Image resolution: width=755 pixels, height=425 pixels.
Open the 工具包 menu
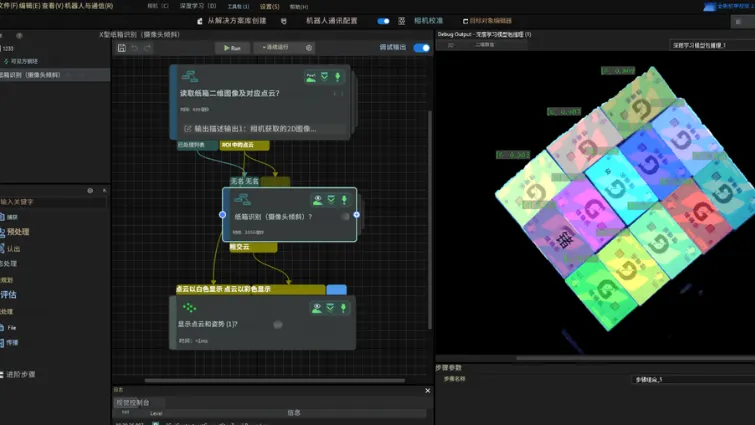[x=238, y=7]
